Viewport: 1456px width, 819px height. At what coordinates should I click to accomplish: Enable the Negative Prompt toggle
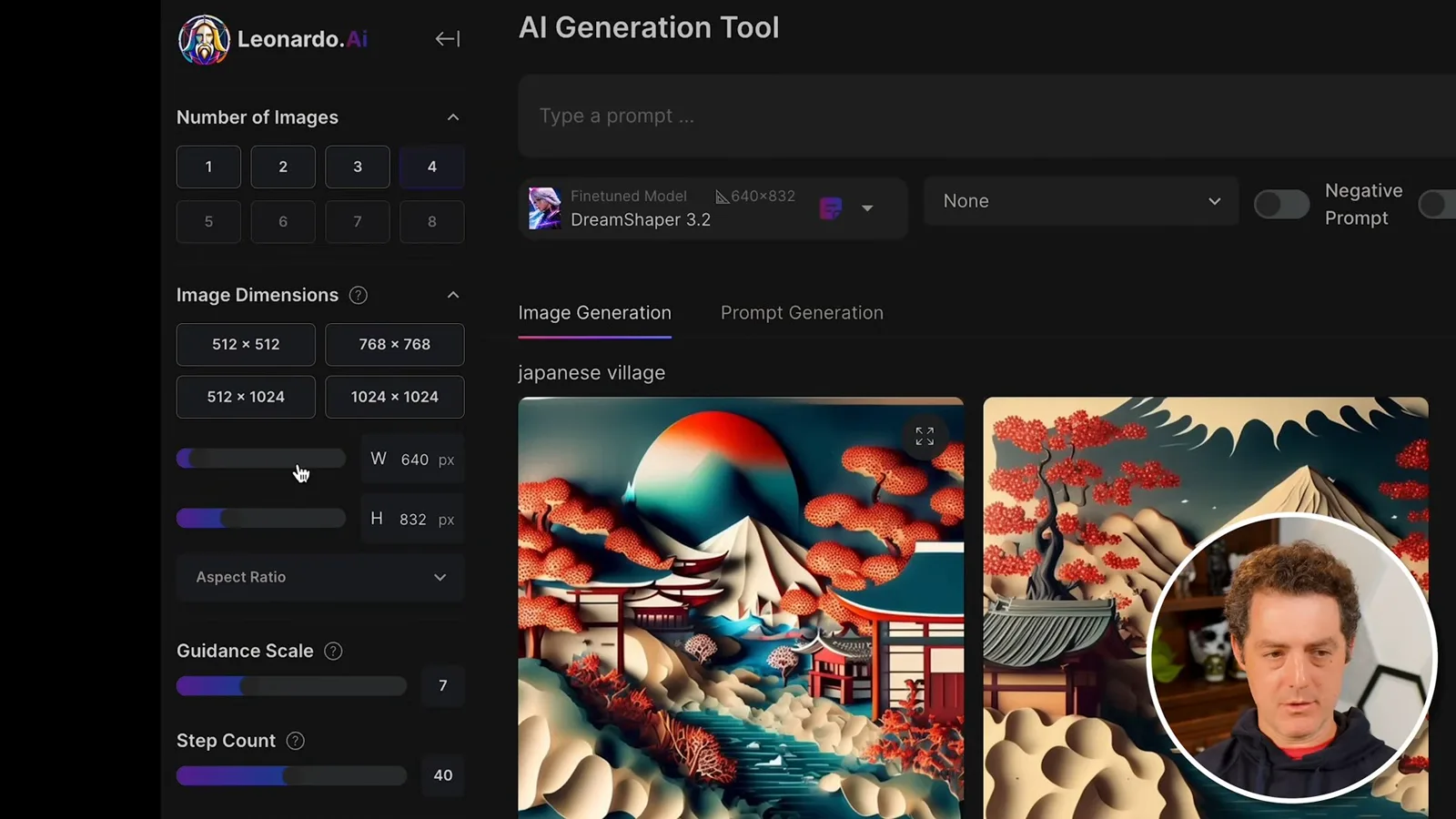click(x=1281, y=205)
